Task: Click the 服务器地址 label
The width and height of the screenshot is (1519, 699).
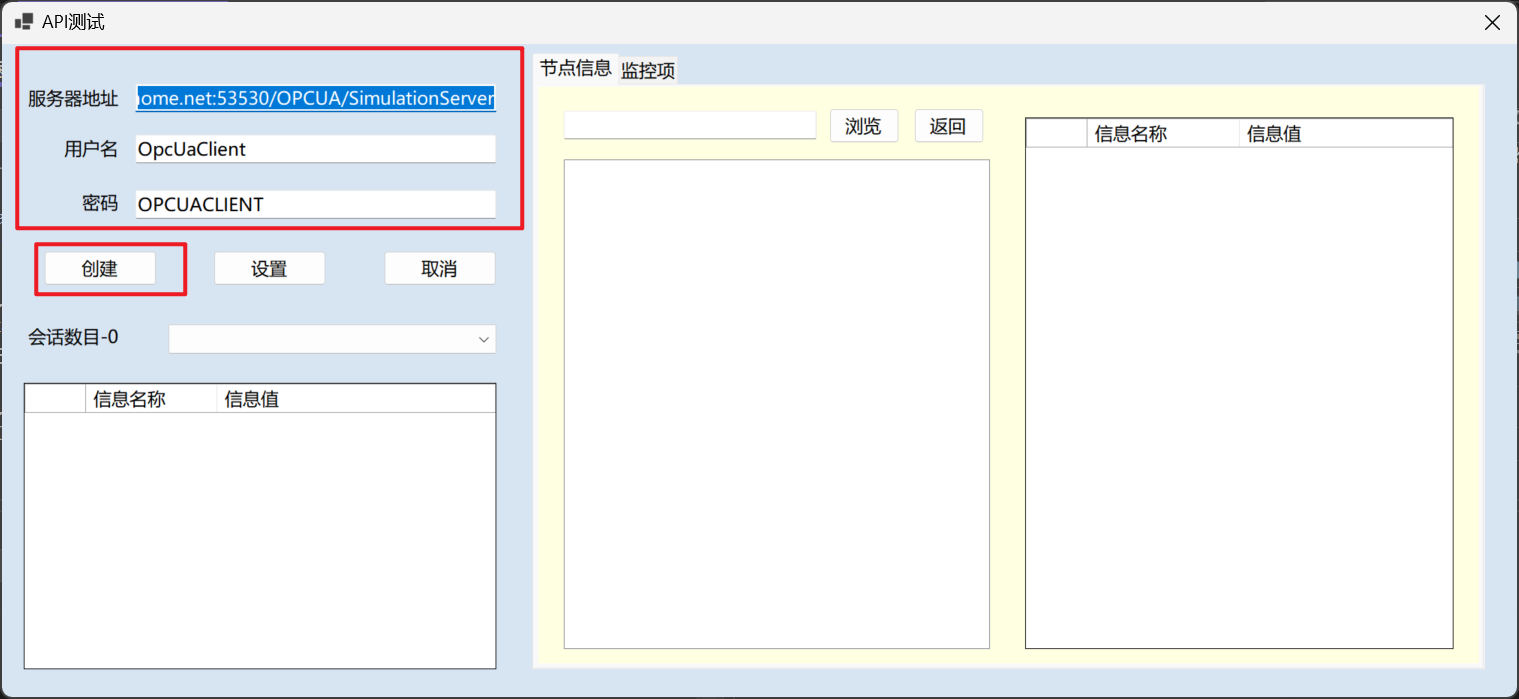Action: (73, 99)
